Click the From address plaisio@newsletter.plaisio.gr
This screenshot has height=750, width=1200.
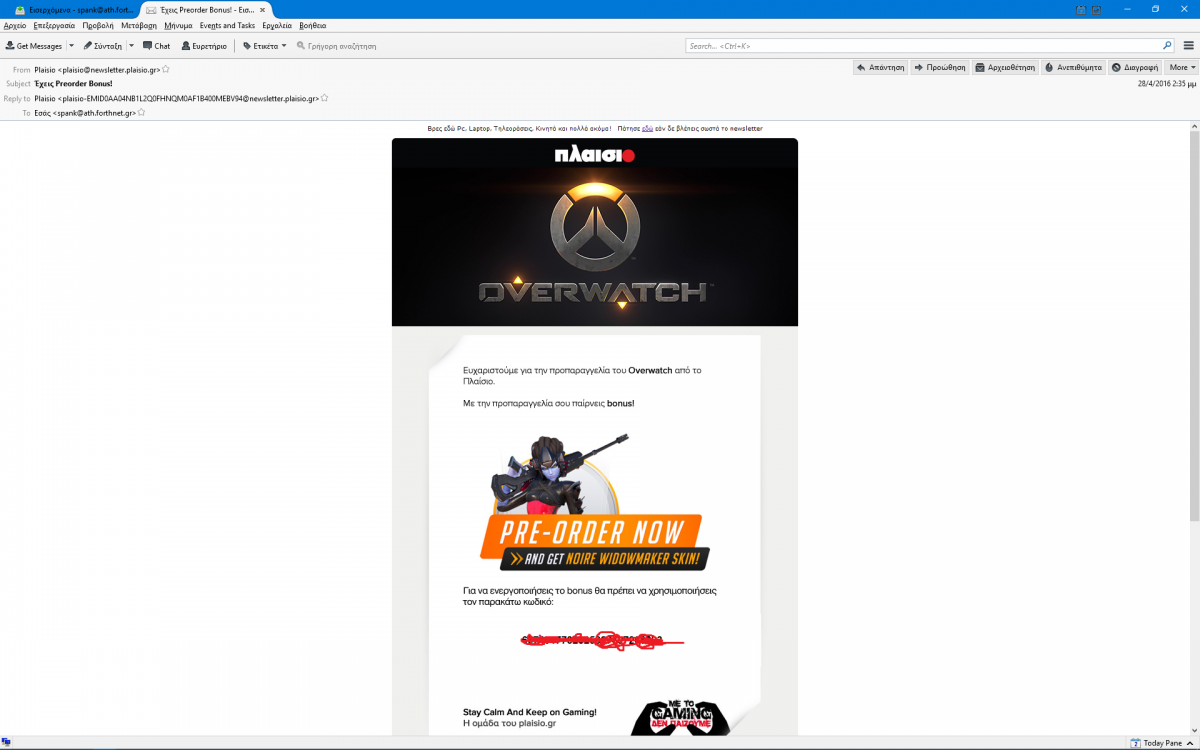(97, 70)
